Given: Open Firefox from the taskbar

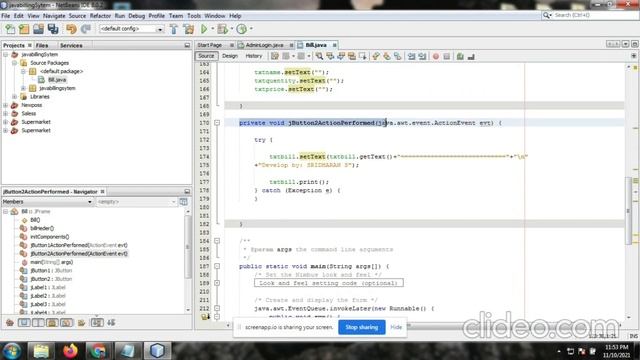Looking at the screenshot, I should pyautogui.click(x=70, y=351).
